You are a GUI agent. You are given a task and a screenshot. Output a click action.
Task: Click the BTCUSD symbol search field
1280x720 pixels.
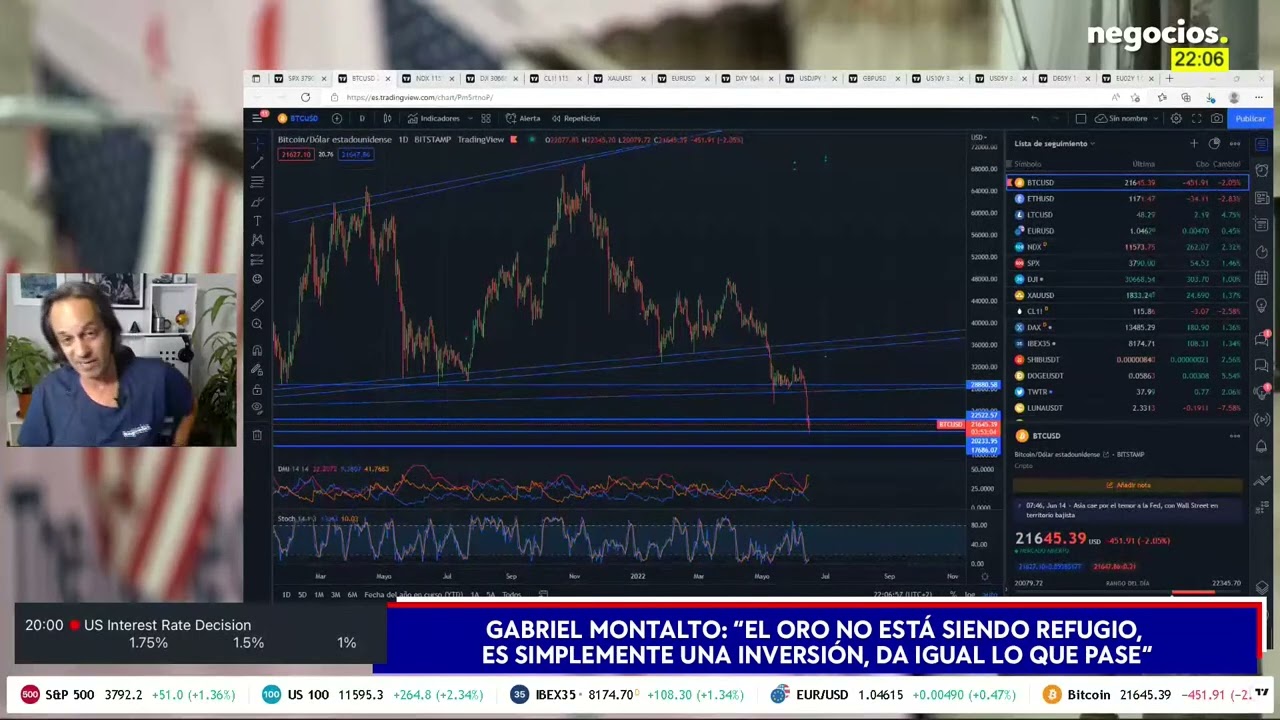299,118
